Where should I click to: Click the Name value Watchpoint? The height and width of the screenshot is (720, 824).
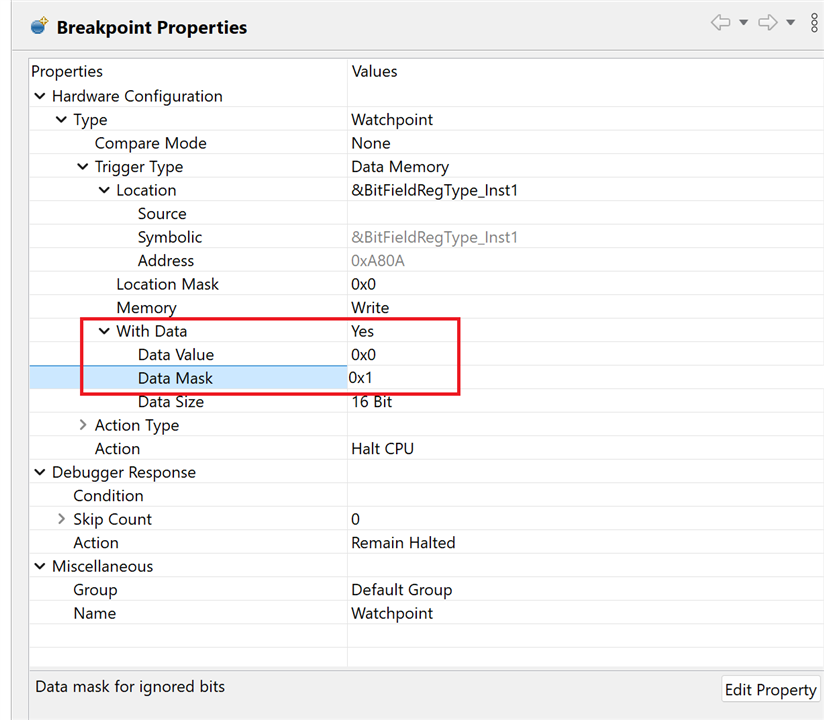tap(392, 613)
